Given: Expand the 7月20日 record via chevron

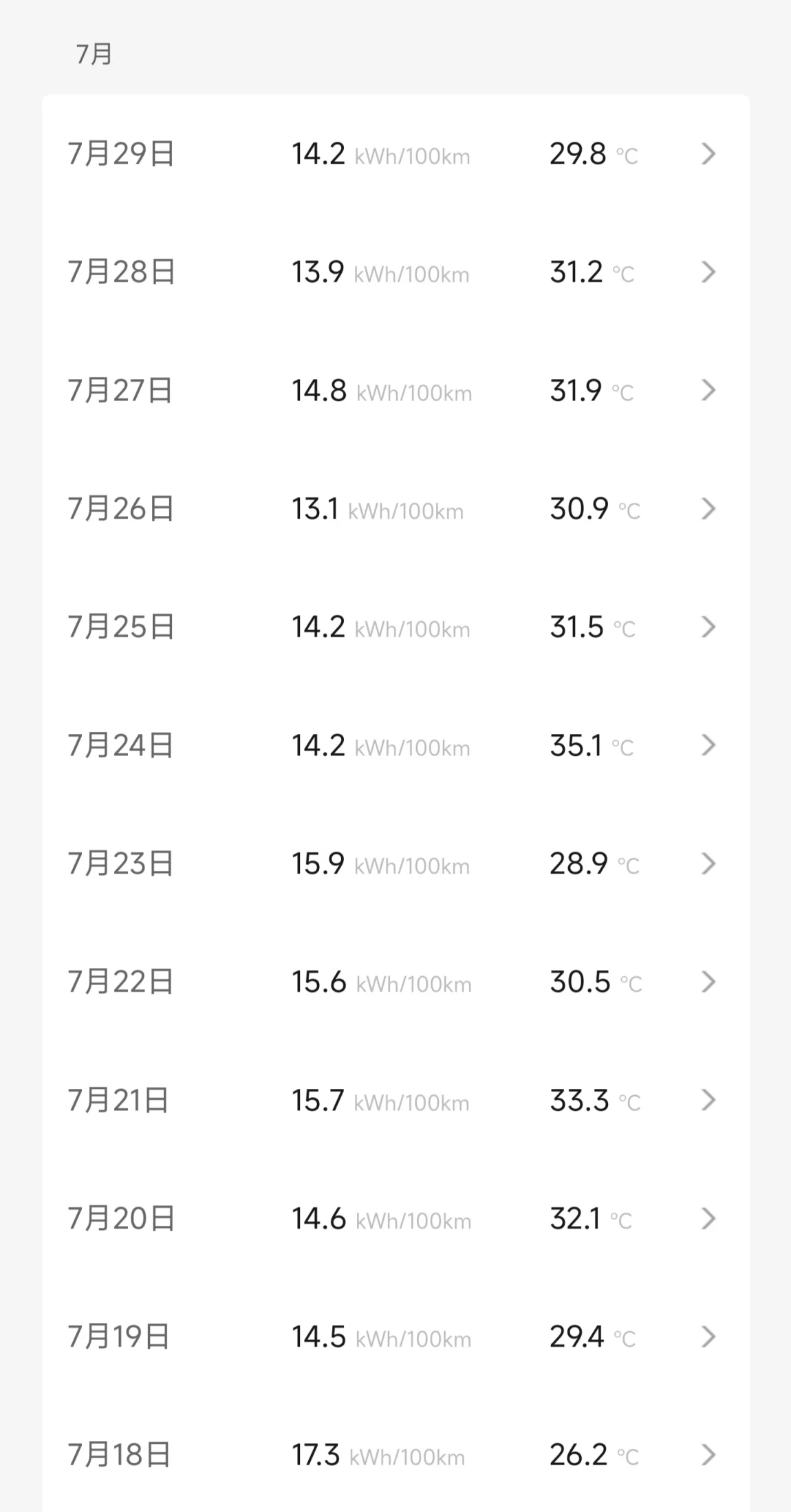Looking at the screenshot, I should tap(708, 1218).
